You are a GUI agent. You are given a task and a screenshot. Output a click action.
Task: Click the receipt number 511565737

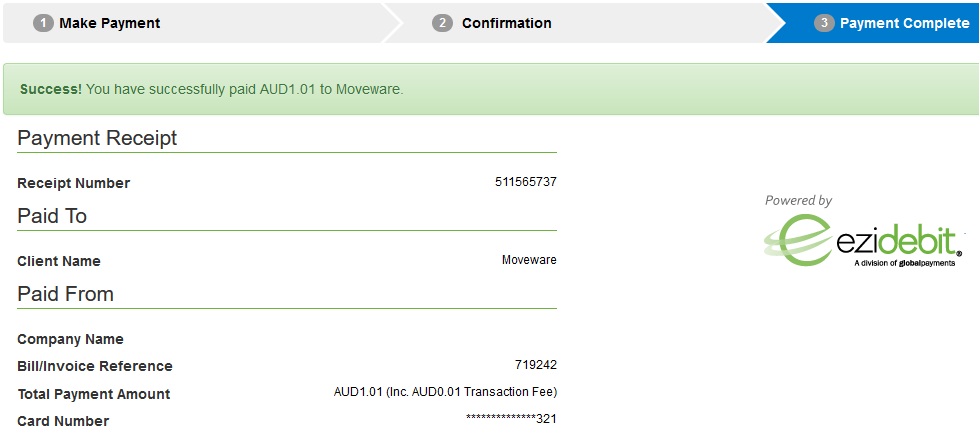click(526, 182)
